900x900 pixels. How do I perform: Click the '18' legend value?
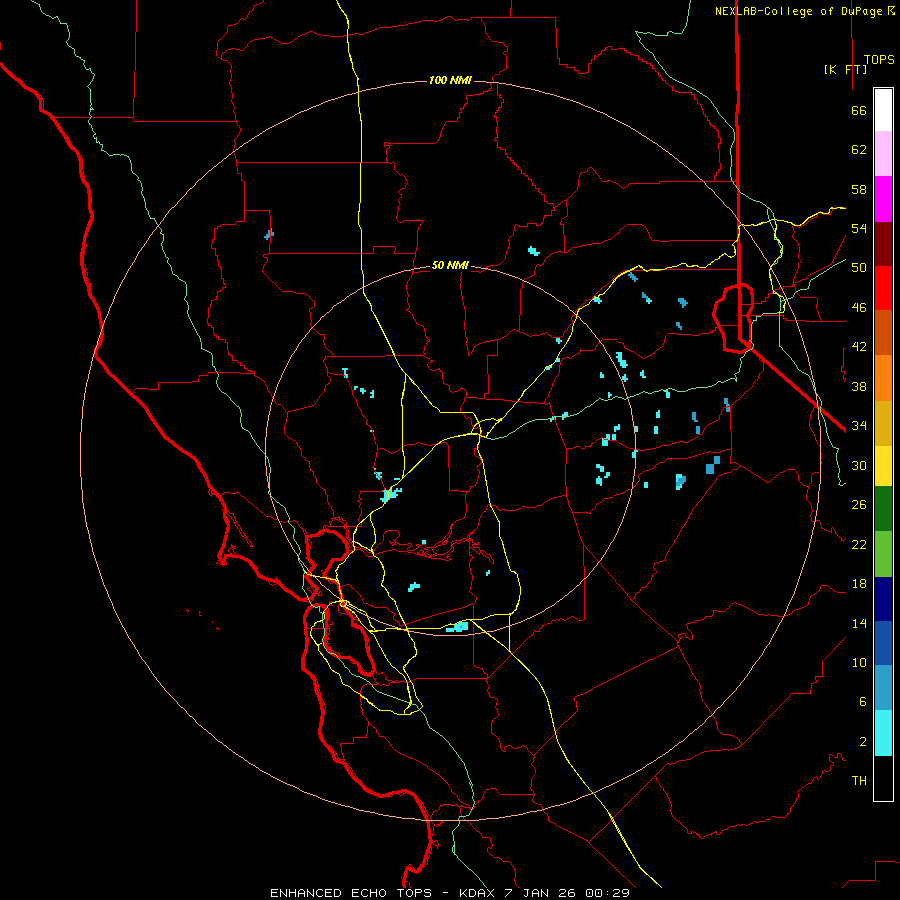pos(859,584)
